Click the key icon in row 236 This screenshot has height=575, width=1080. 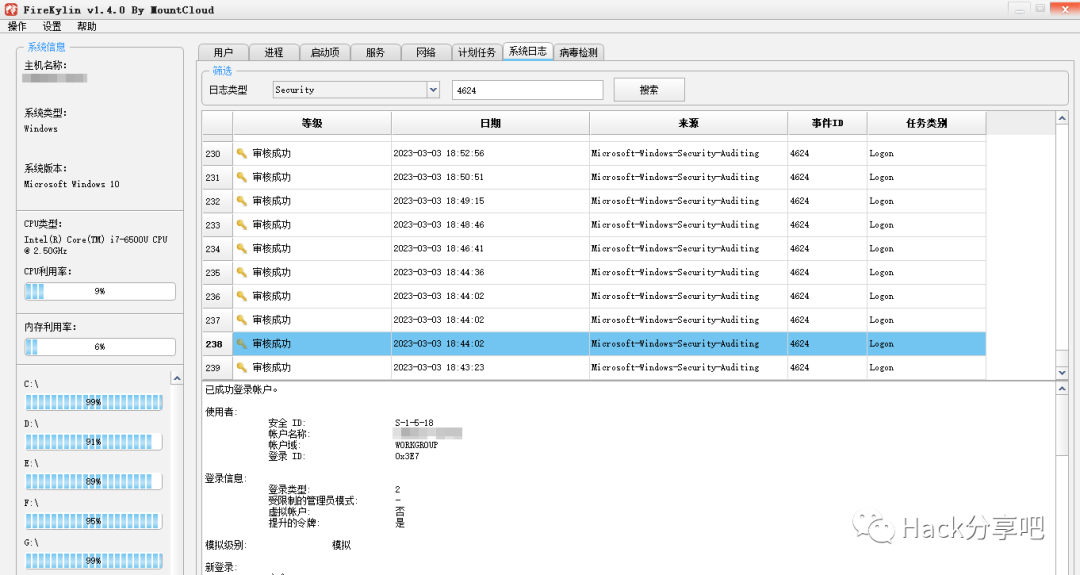242,295
